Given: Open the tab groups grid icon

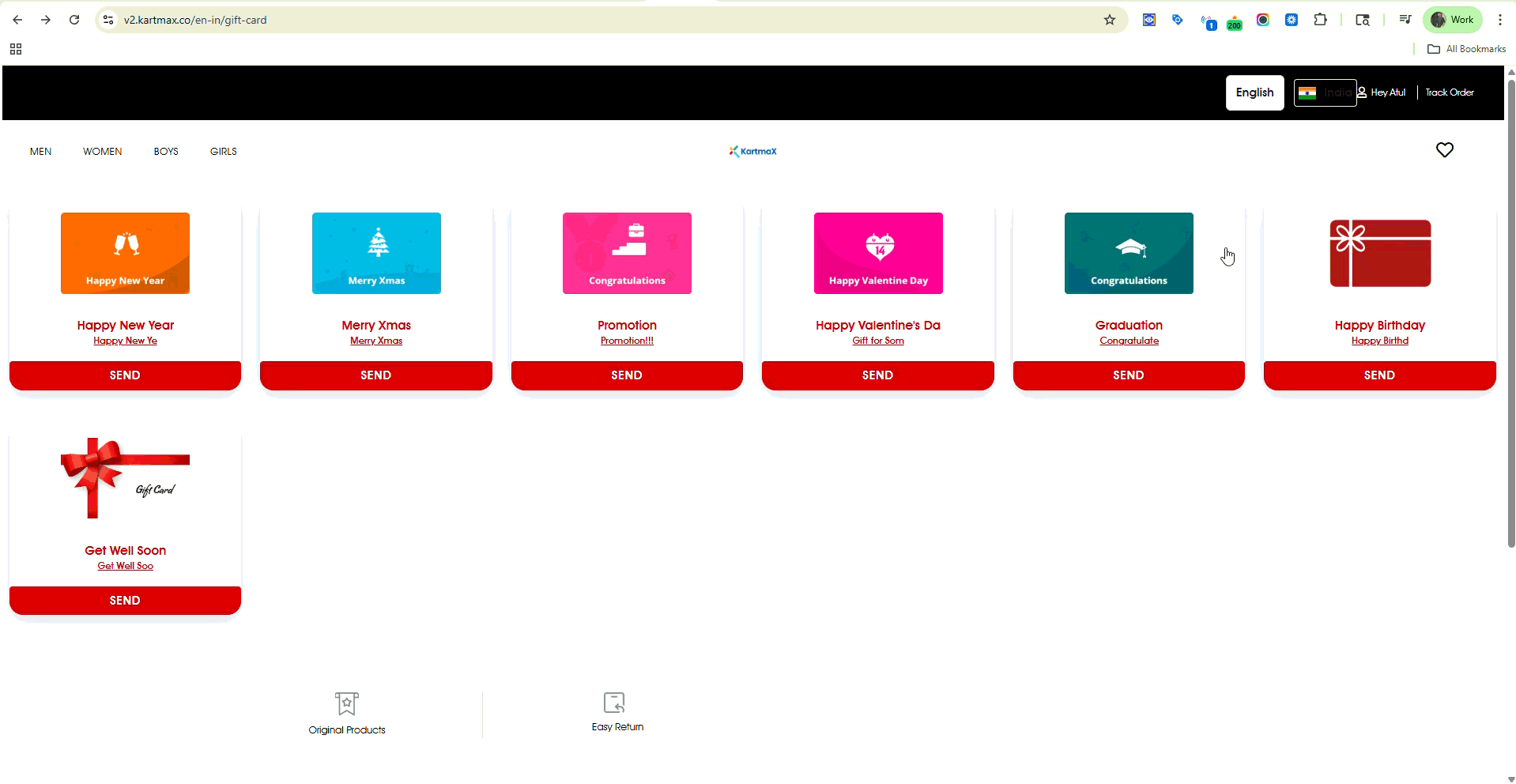Looking at the screenshot, I should pos(16,49).
